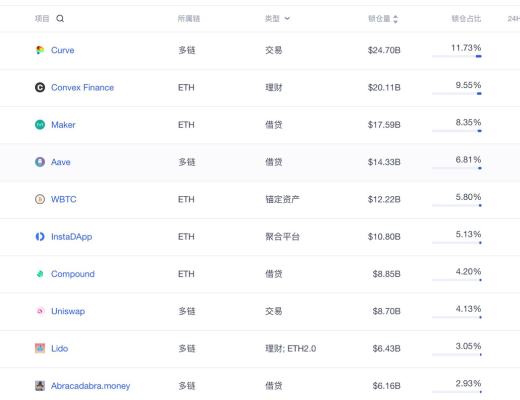Click the WBTC logo icon
Viewport: 520px width, 400px height.
pyautogui.click(x=40, y=199)
